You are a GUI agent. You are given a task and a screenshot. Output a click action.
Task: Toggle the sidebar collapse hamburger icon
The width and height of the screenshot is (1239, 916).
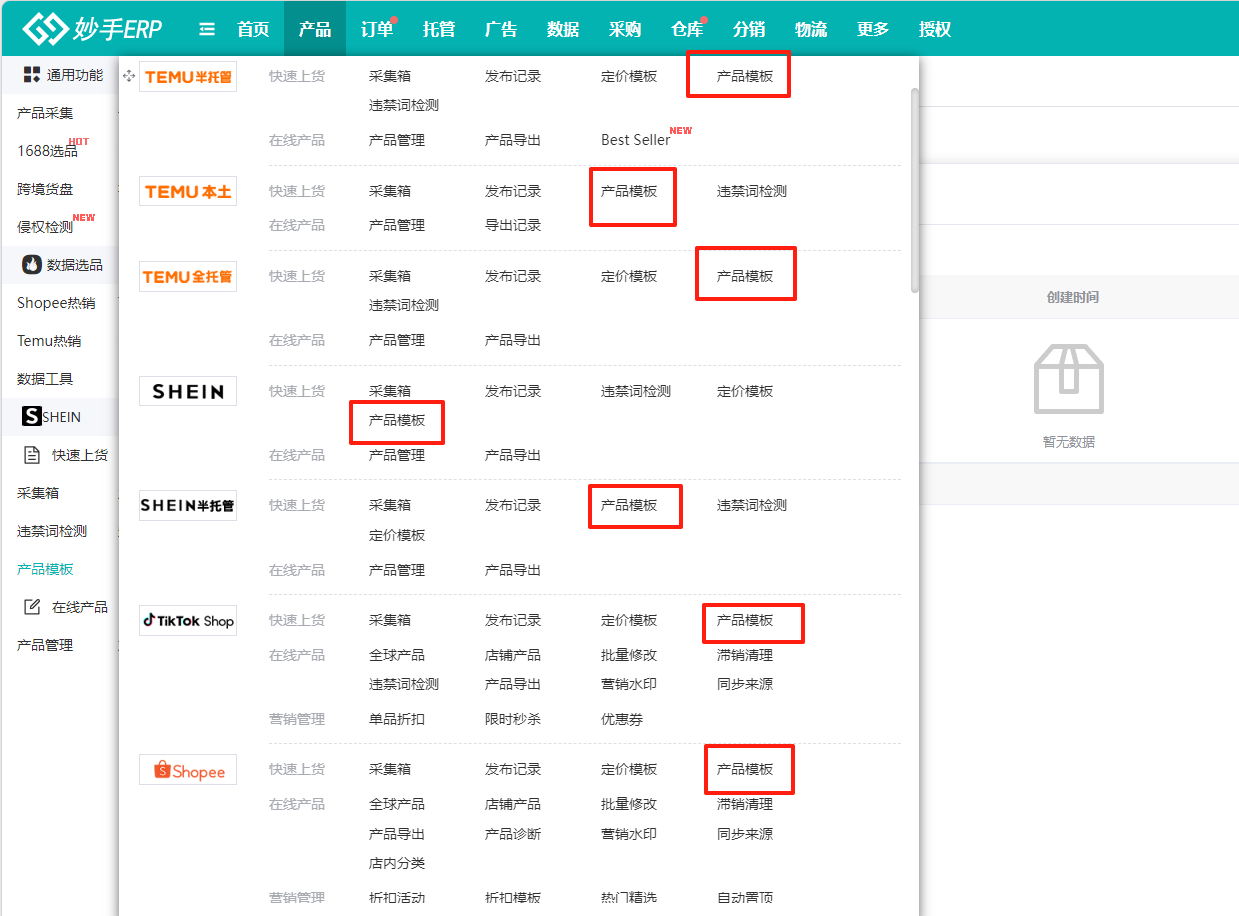[207, 29]
